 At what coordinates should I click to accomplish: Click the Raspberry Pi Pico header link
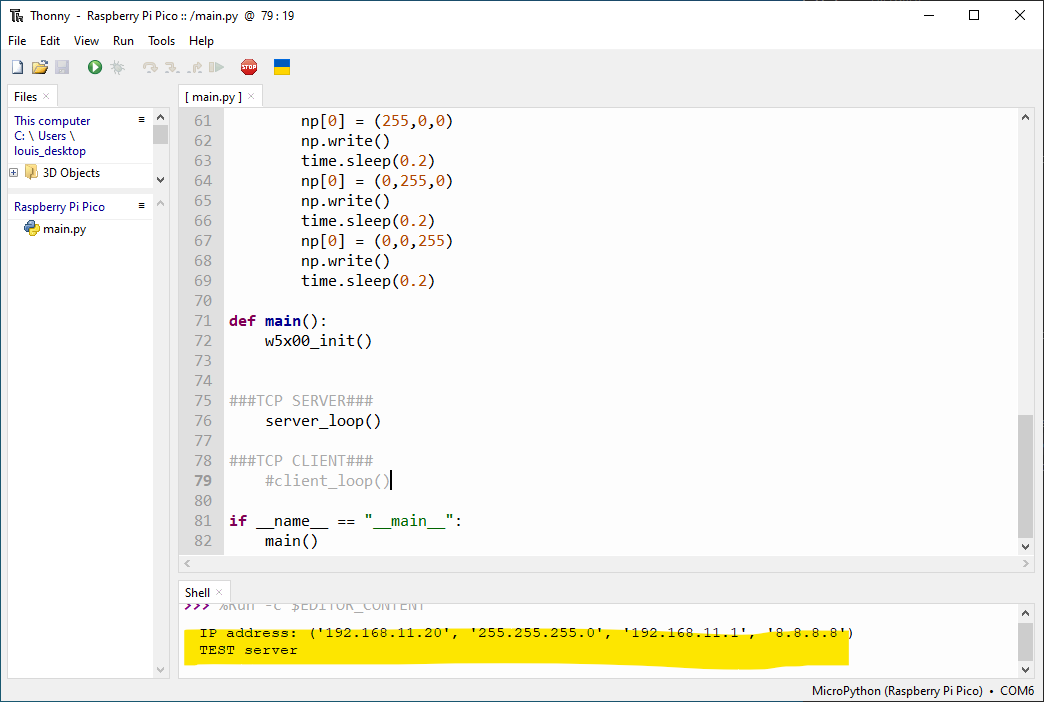(59, 206)
